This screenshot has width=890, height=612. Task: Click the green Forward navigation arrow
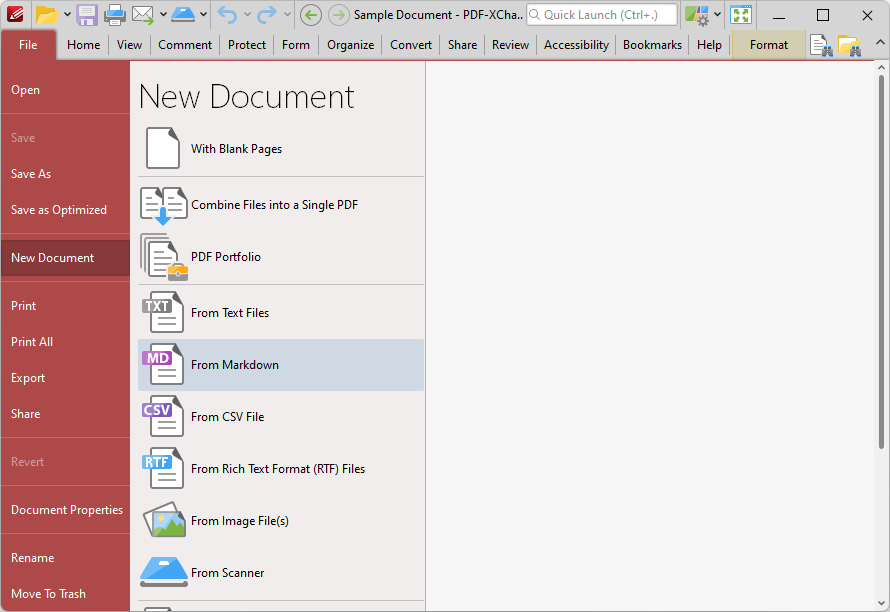click(x=339, y=15)
